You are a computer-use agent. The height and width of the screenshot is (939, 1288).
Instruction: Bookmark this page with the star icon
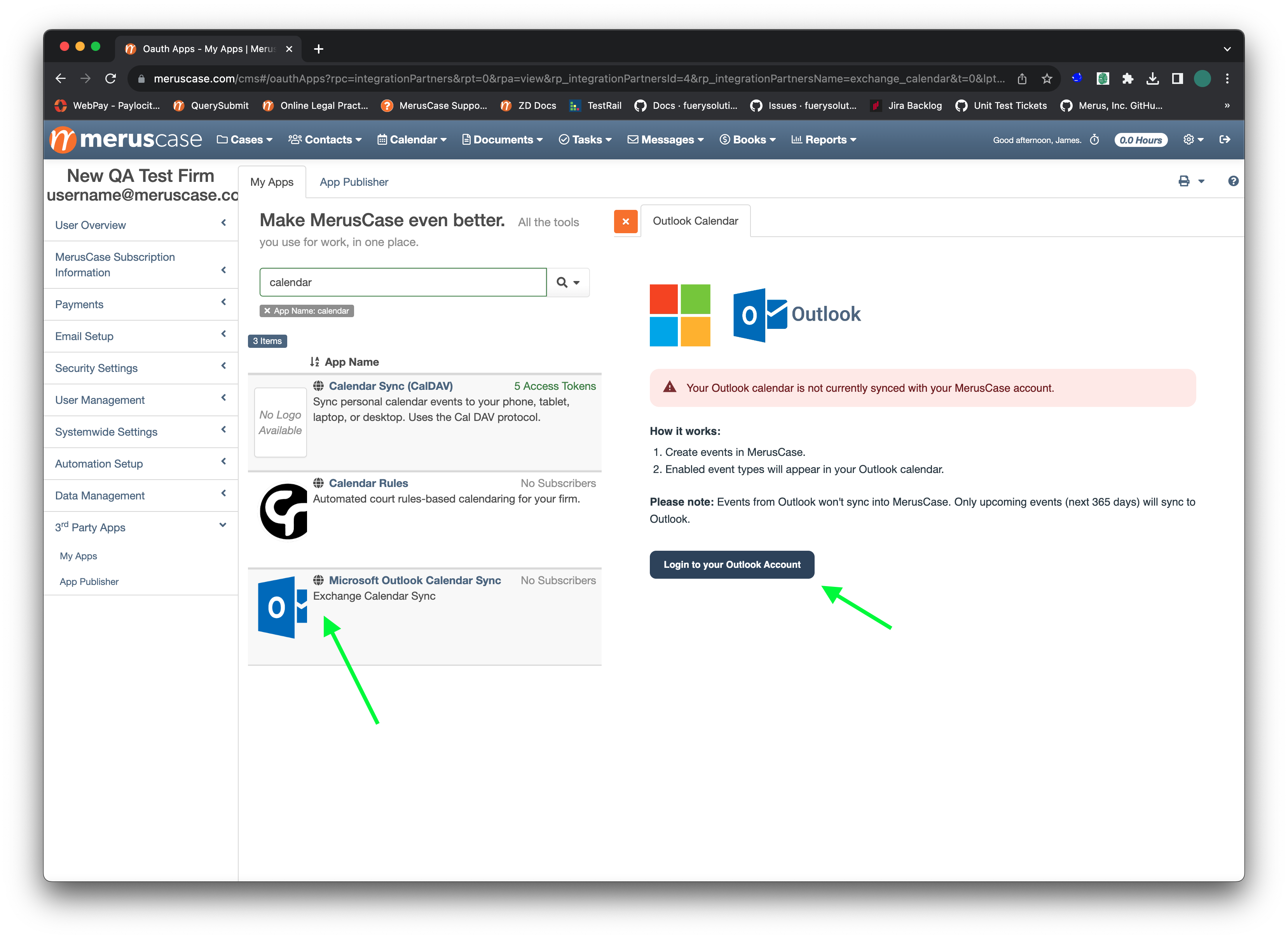pyautogui.click(x=1046, y=79)
